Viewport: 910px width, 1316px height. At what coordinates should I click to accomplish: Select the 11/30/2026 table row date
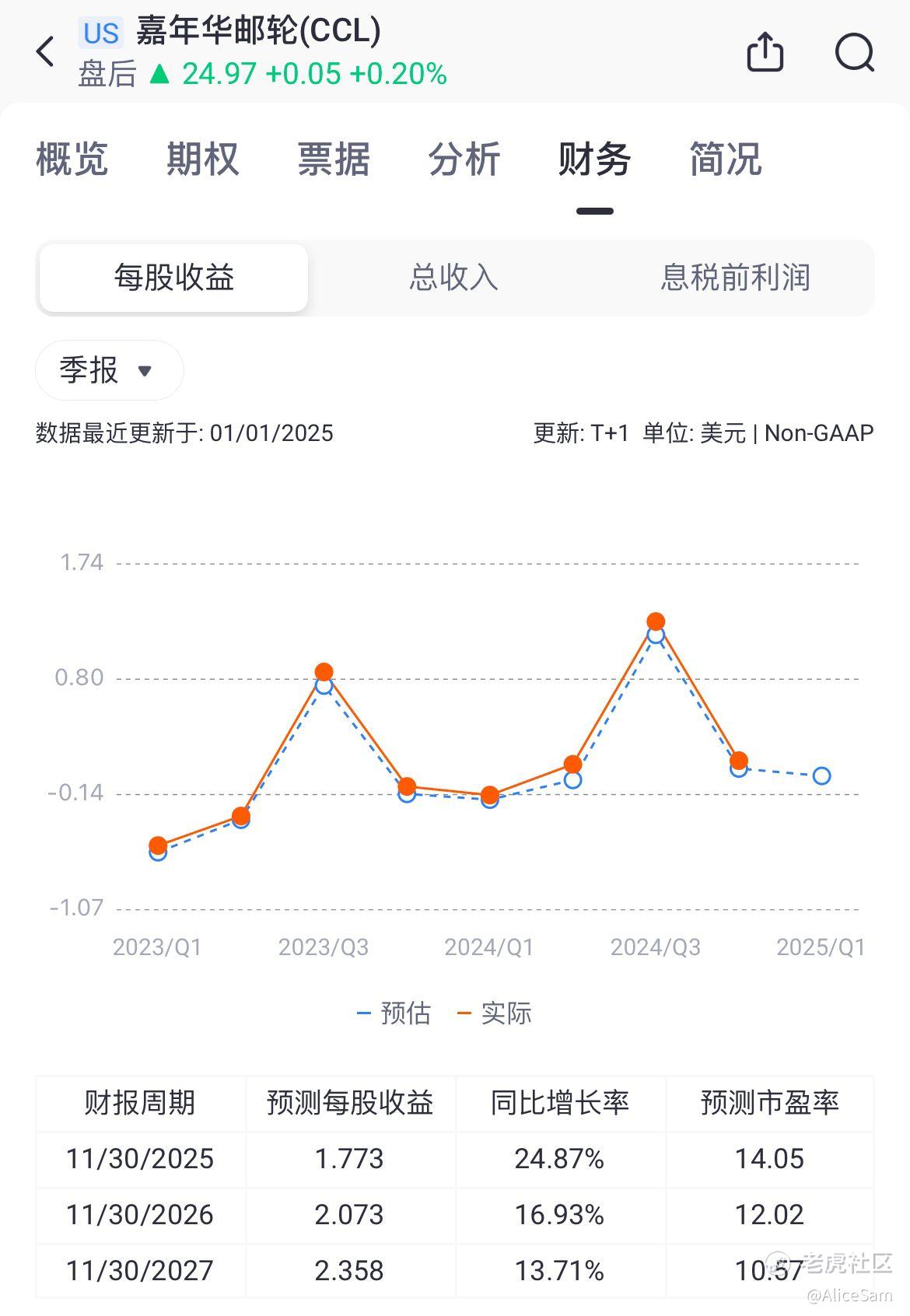coord(140,1215)
